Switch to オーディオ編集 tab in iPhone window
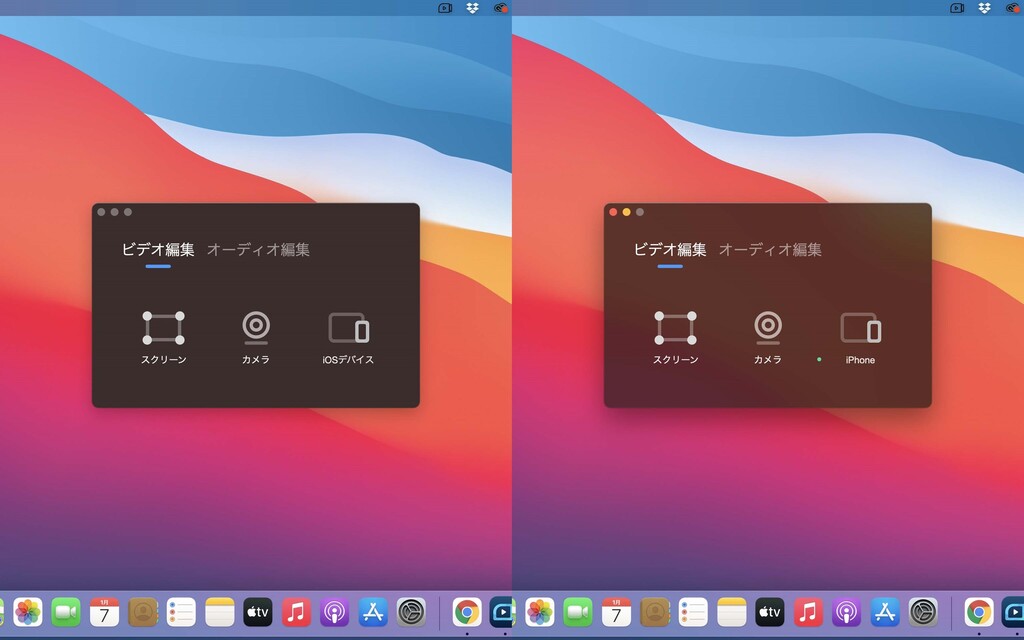 coord(770,249)
